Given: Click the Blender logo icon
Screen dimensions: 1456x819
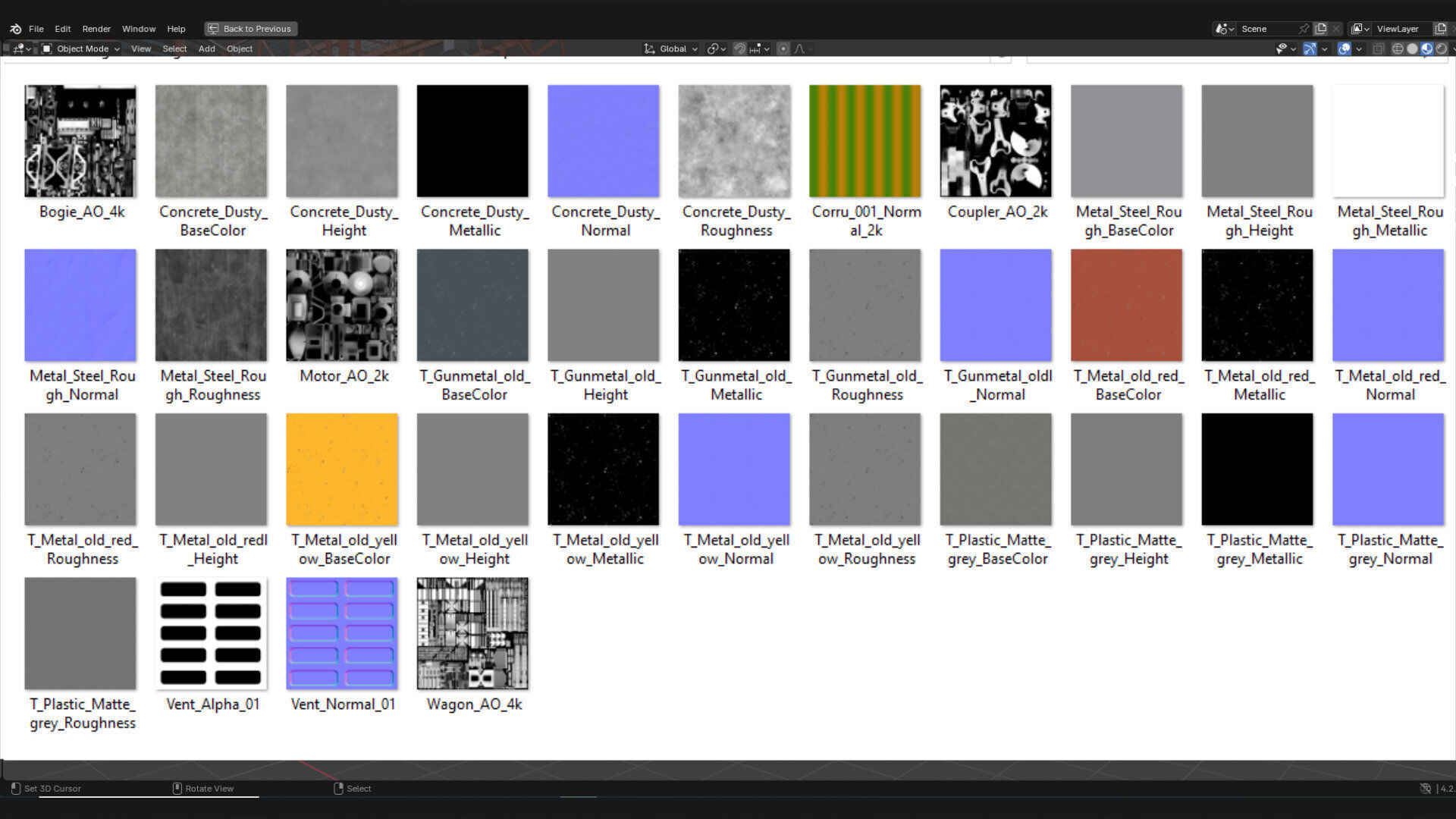Looking at the screenshot, I should pyautogui.click(x=15, y=29).
